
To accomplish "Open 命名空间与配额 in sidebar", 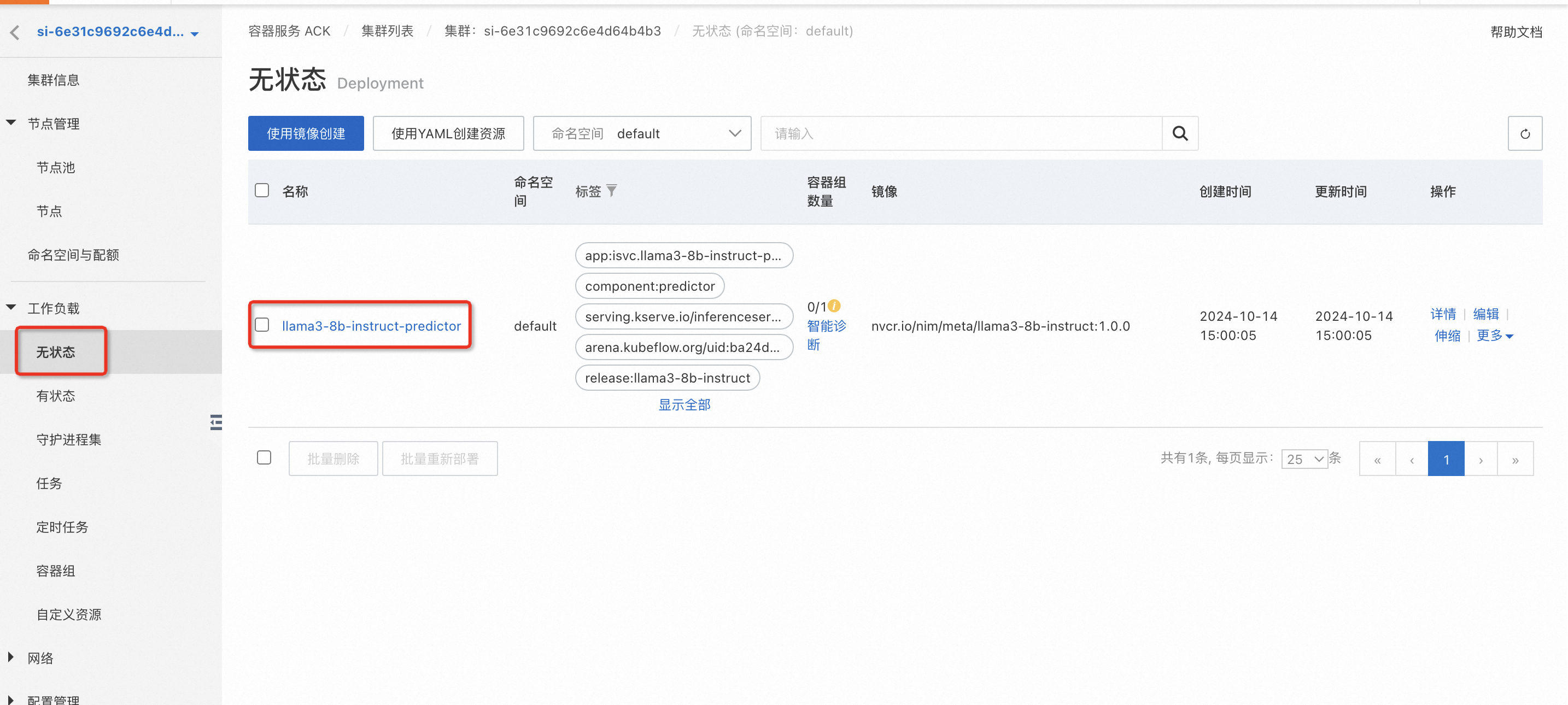I will (x=73, y=255).
